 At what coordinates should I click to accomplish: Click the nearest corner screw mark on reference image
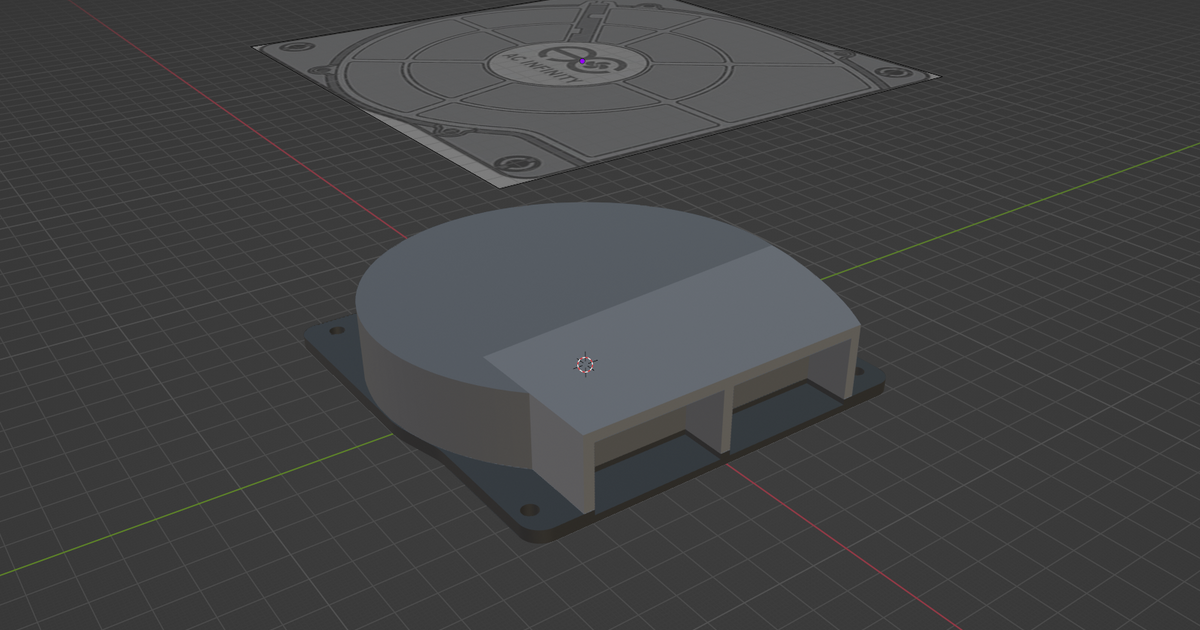[x=511, y=162]
